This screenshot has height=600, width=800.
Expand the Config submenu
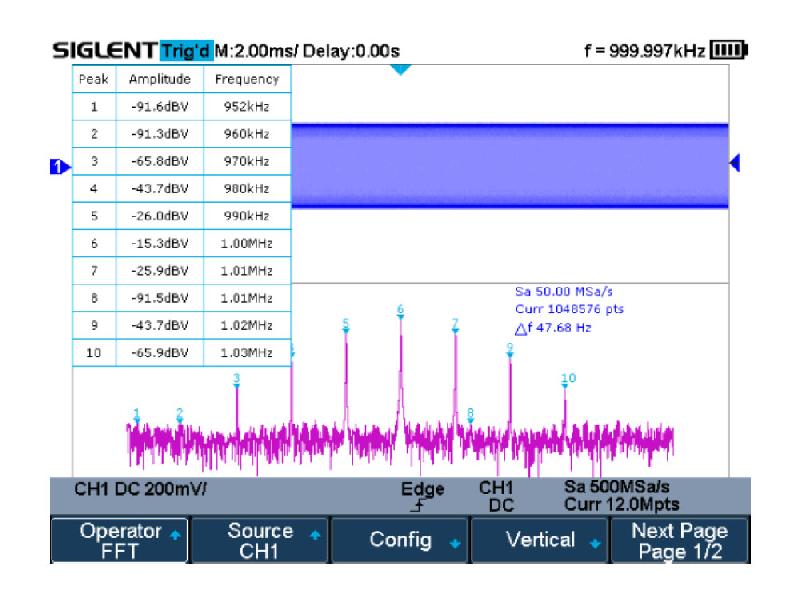tap(400, 541)
